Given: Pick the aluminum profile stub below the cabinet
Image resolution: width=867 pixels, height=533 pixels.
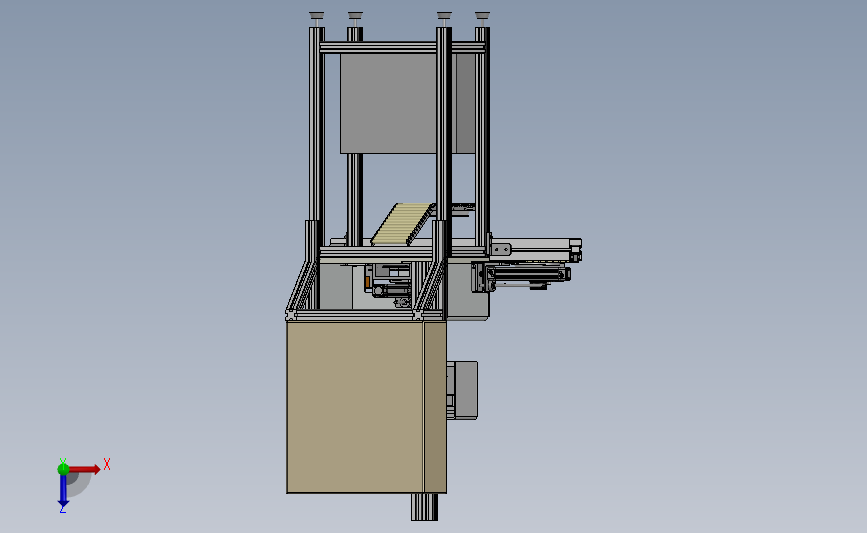Looking at the screenshot, I should tap(424, 507).
